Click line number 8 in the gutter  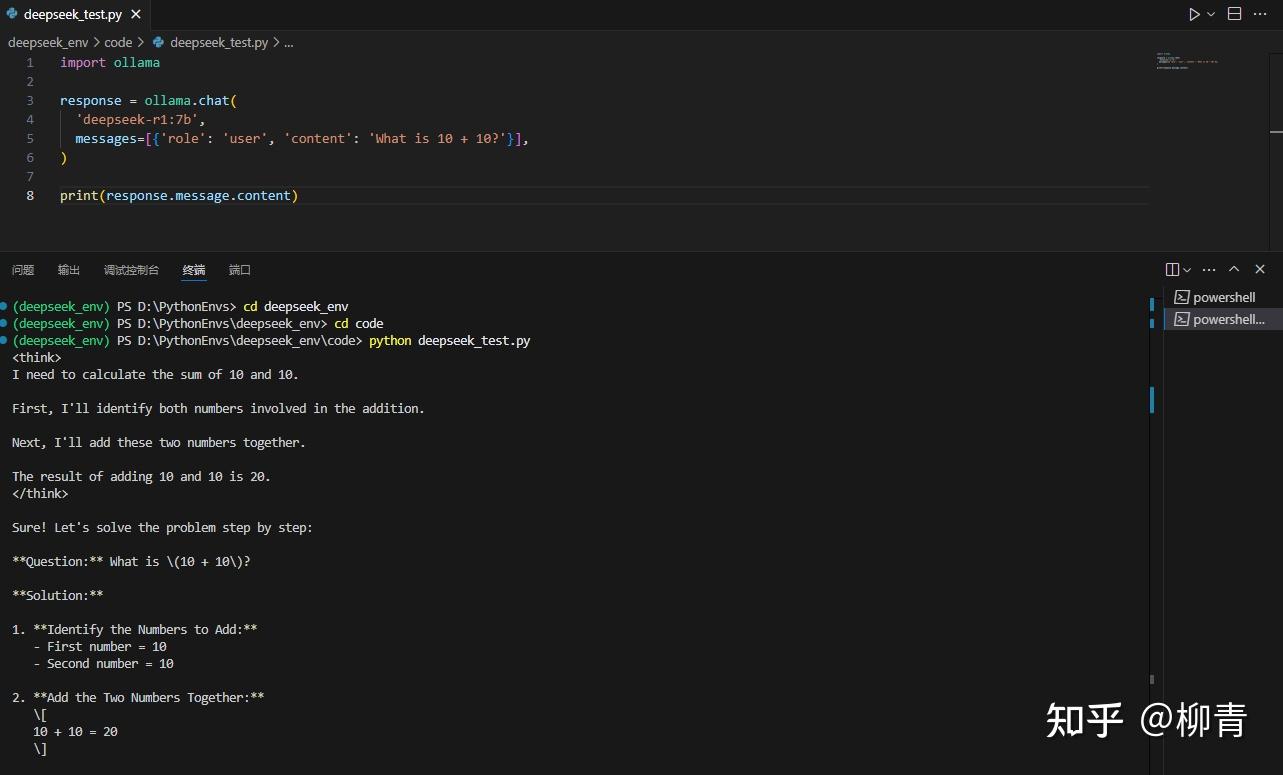[x=29, y=195]
